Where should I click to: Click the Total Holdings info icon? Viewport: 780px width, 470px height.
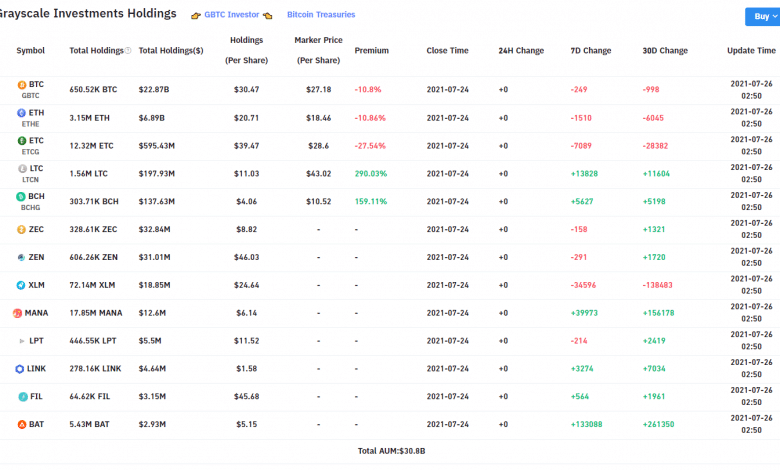point(129,50)
